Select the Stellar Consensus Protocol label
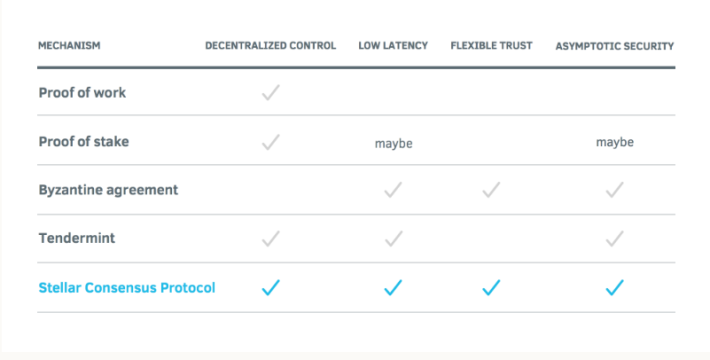 (127, 288)
